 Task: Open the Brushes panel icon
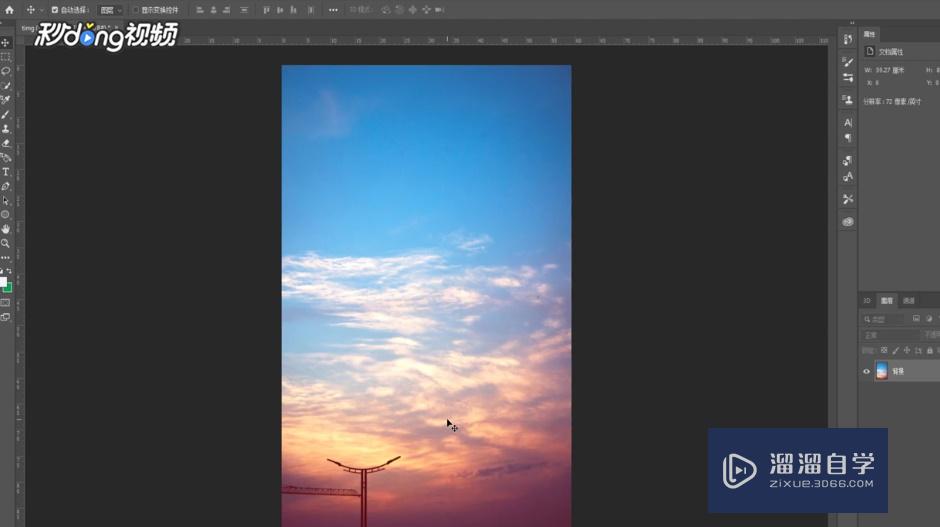point(848,62)
